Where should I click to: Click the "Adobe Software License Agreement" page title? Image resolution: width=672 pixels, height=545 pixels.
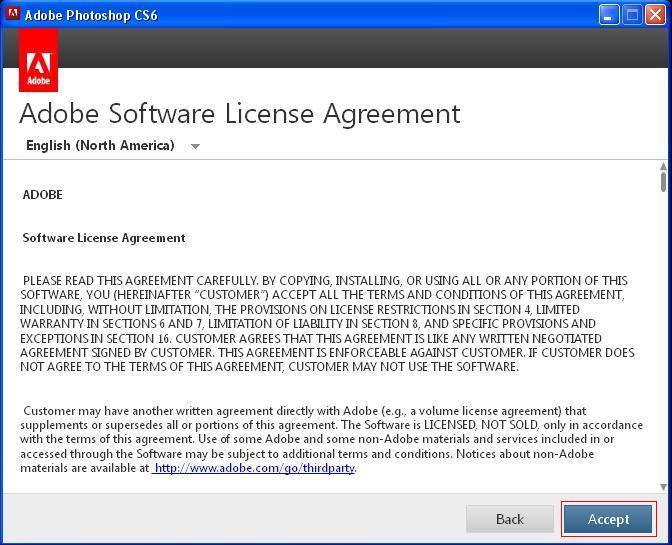(240, 114)
